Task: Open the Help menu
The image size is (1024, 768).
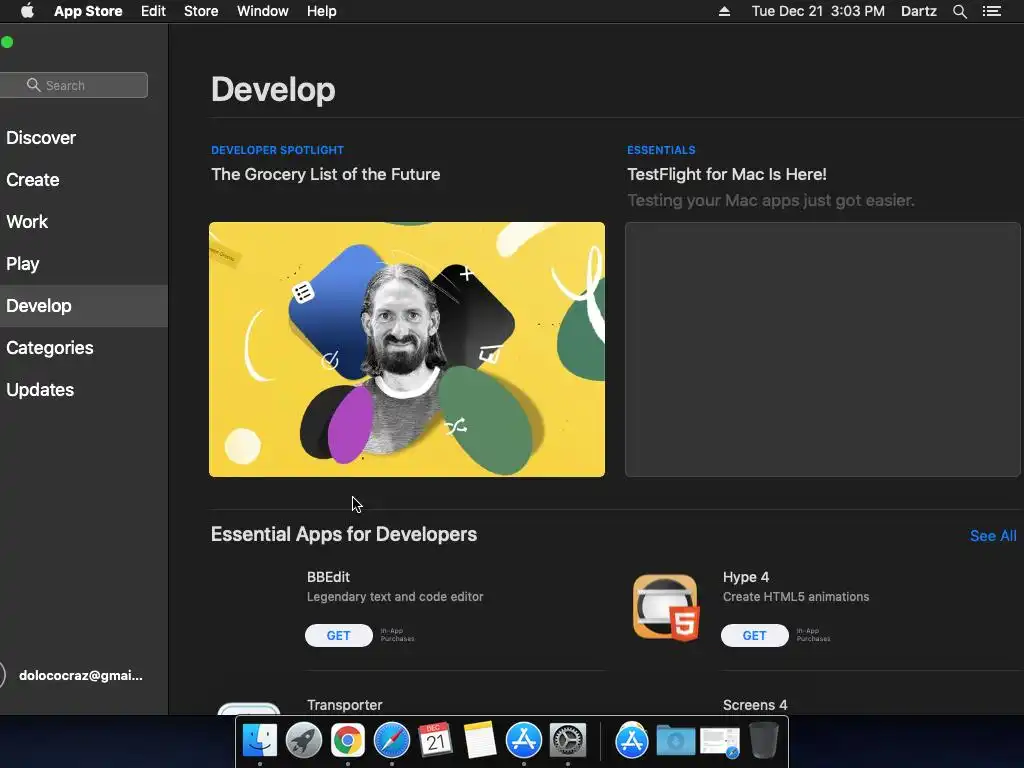Action: coord(322,11)
